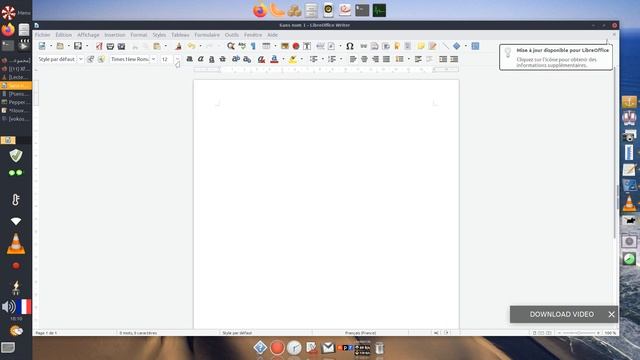640x360 pixels.
Task: Click the Insert Line icon
Action: (445, 46)
